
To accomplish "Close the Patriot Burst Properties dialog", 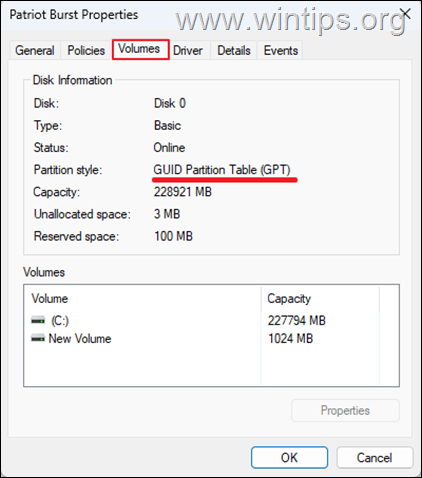I will [405, 14].
